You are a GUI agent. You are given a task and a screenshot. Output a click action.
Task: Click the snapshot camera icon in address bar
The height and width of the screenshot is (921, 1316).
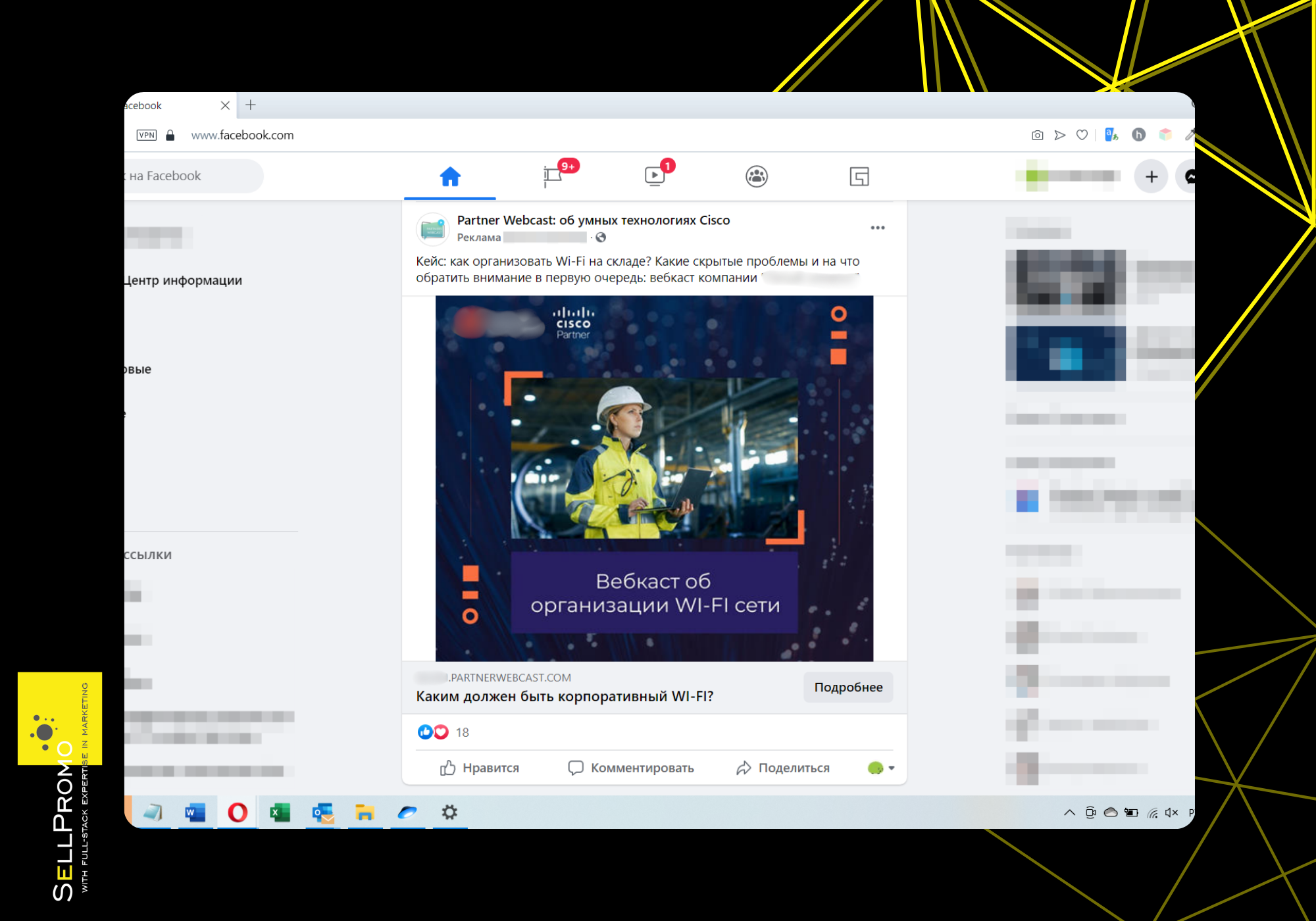tap(1037, 135)
